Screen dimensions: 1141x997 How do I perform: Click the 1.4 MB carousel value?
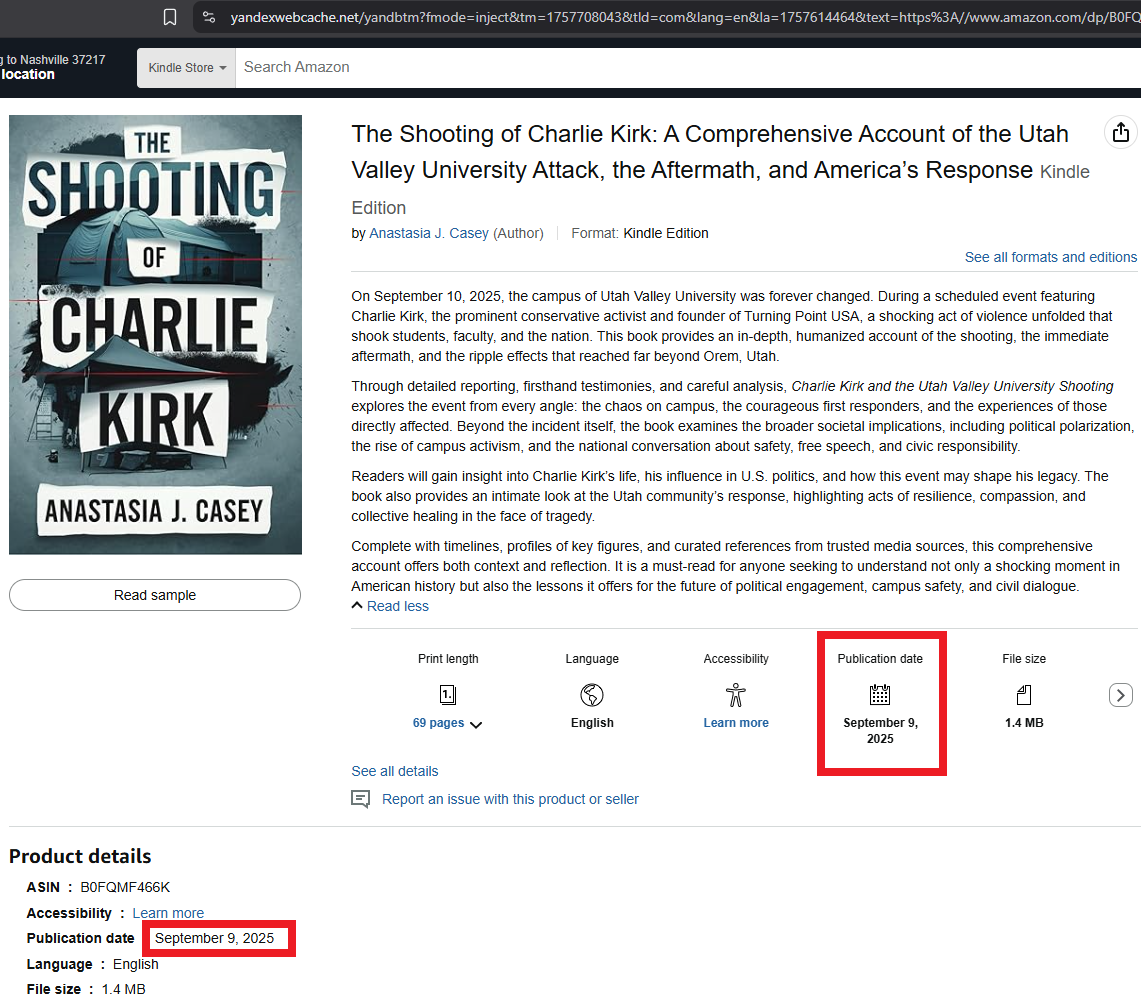(x=1024, y=723)
